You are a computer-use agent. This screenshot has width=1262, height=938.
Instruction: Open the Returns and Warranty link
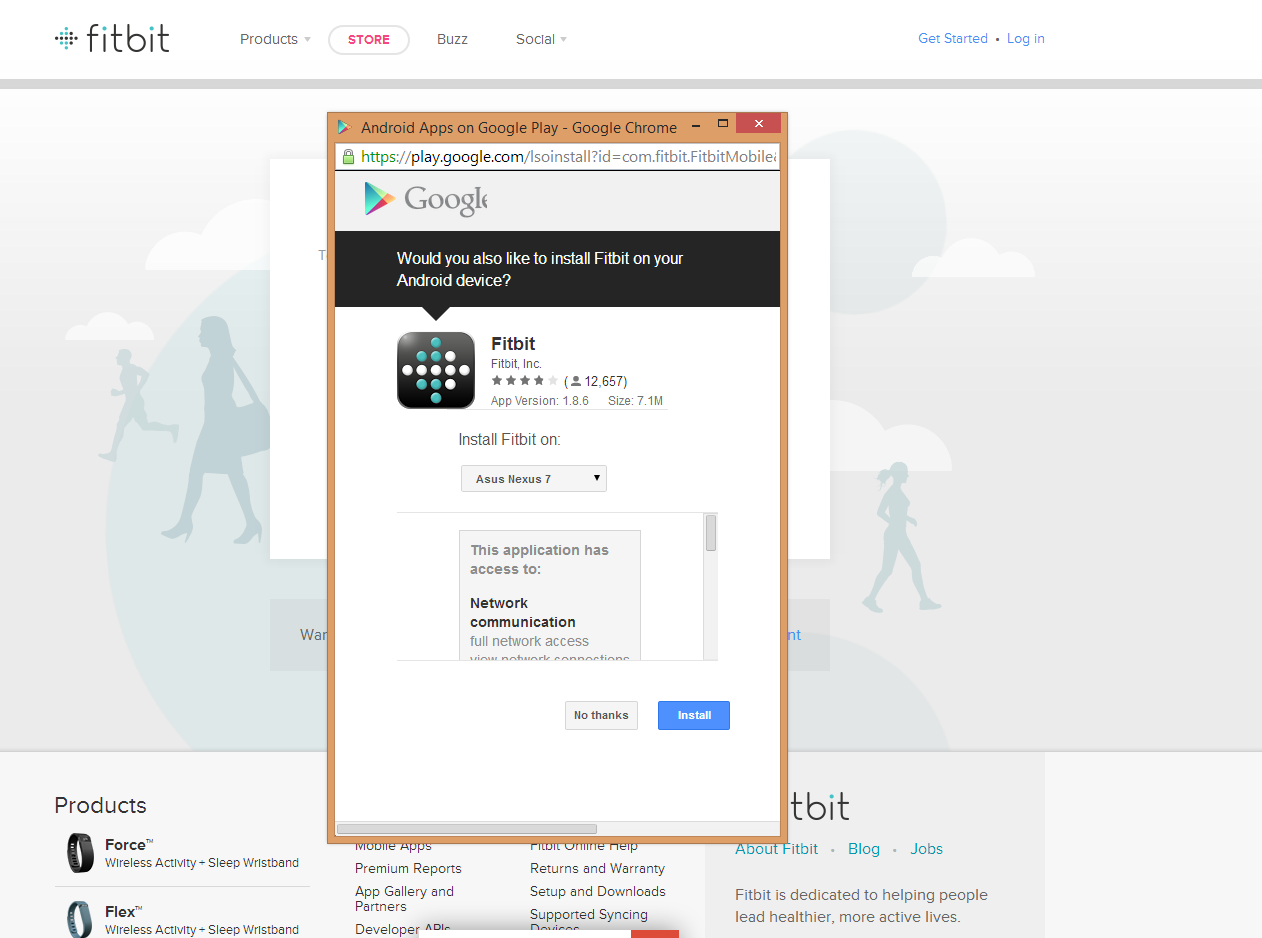pos(597,868)
